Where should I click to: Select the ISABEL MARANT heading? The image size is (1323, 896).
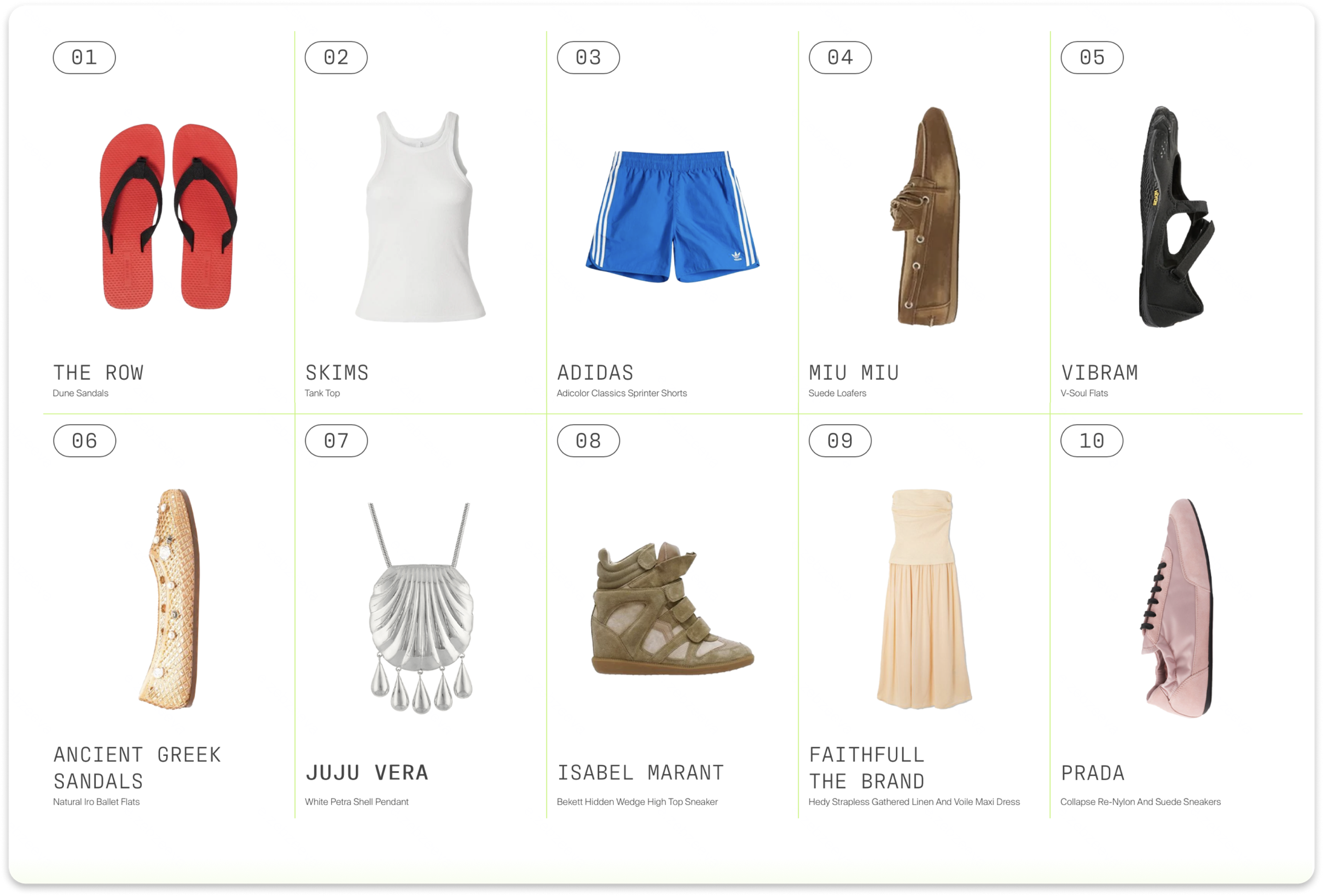640,773
